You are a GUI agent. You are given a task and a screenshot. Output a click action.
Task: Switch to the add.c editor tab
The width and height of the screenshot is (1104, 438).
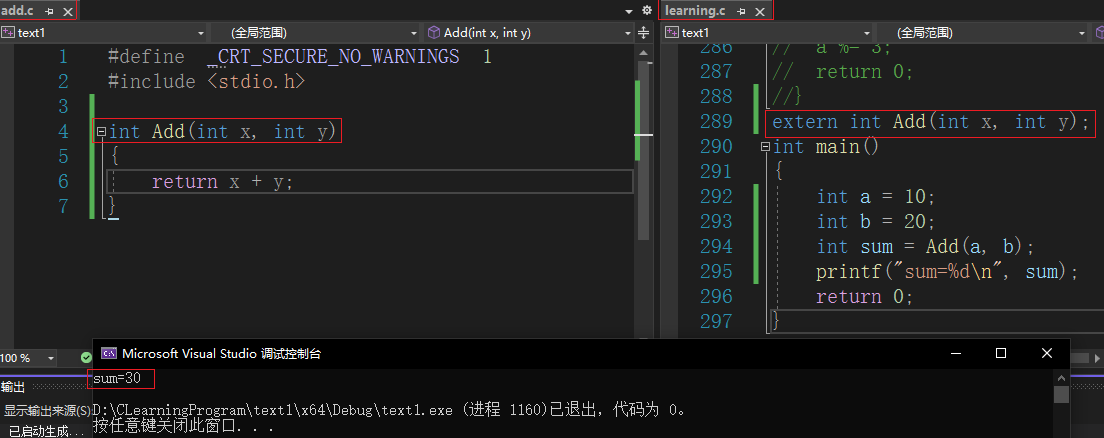coord(18,11)
